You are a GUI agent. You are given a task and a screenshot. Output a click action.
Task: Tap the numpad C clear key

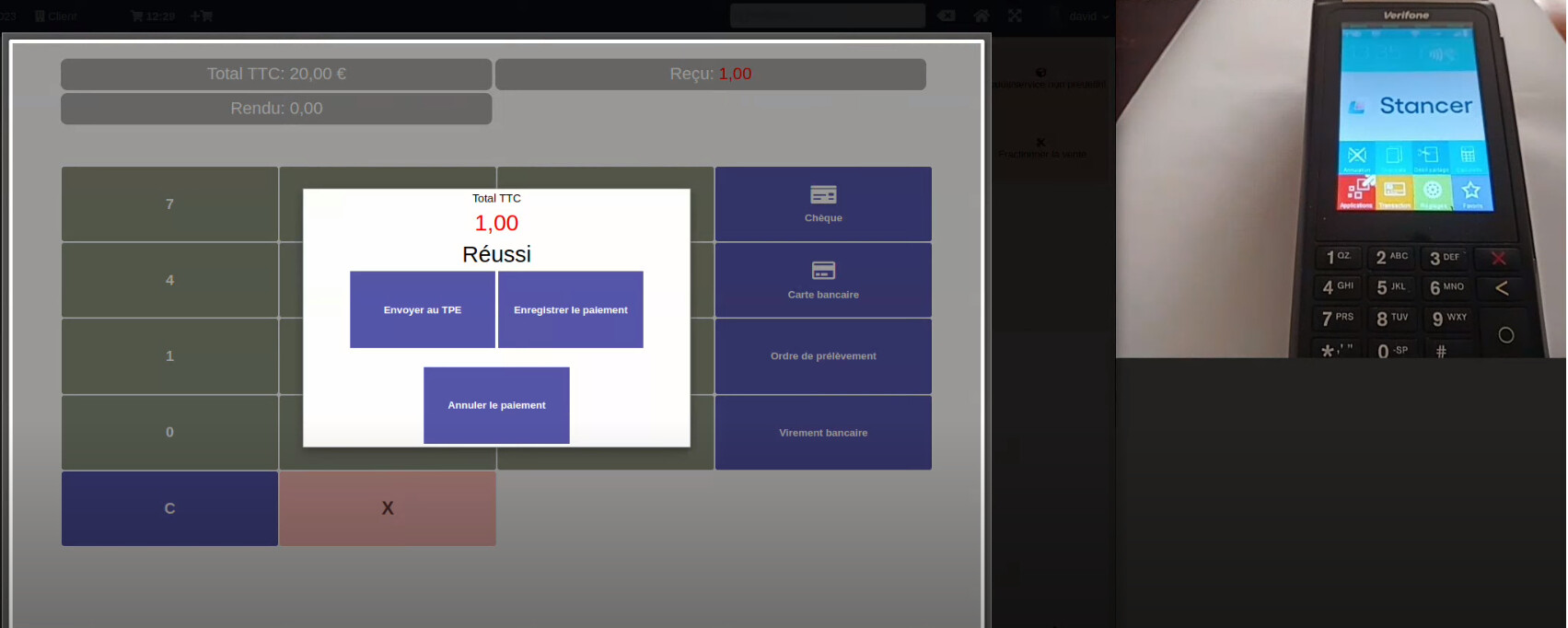coord(169,508)
